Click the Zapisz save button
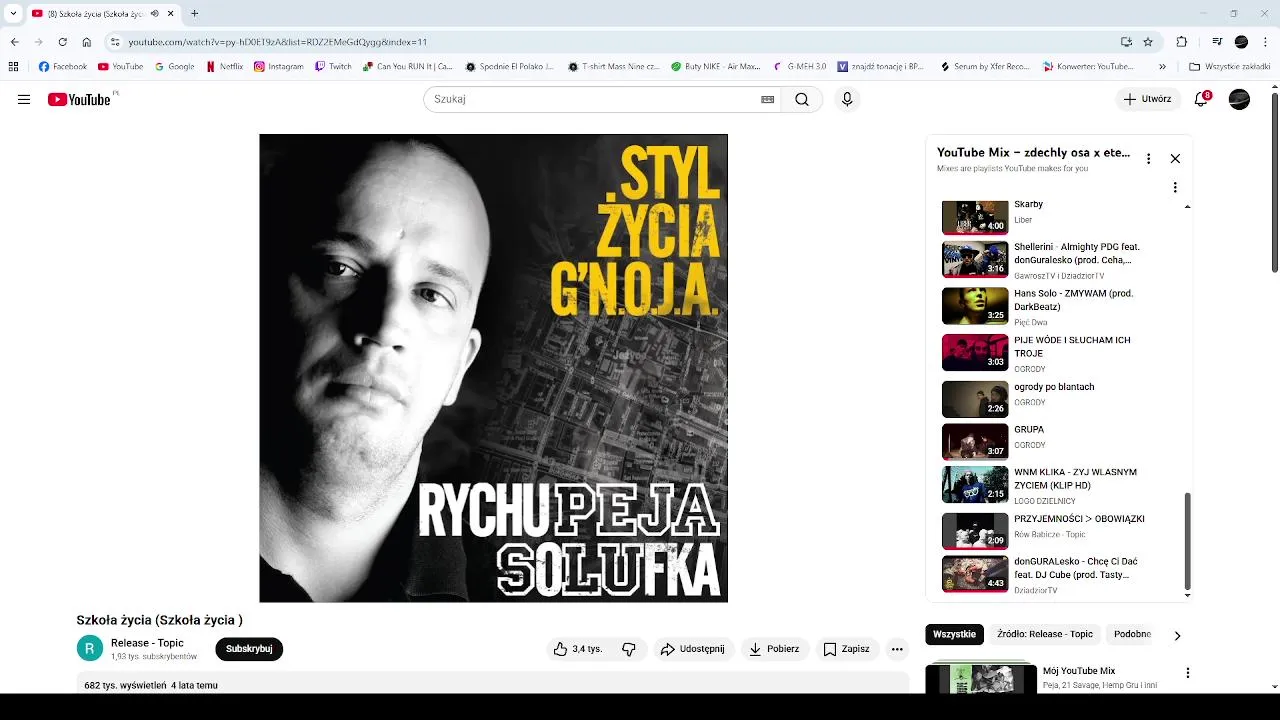Screen dimensions: 1280x720 pos(847,649)
